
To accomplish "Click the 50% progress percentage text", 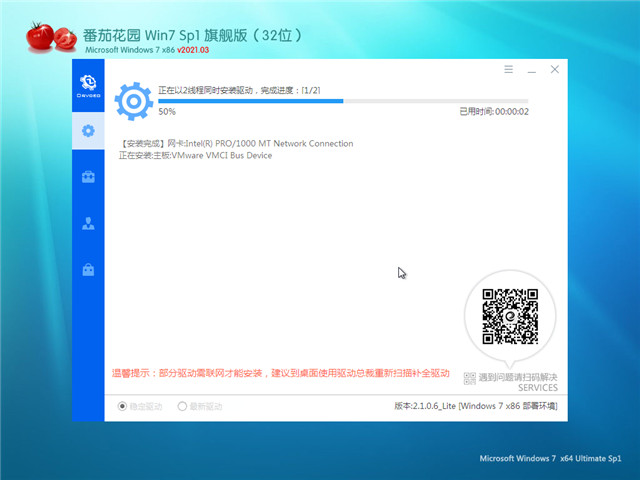I will pyautogui.click(x=167, y=111).
